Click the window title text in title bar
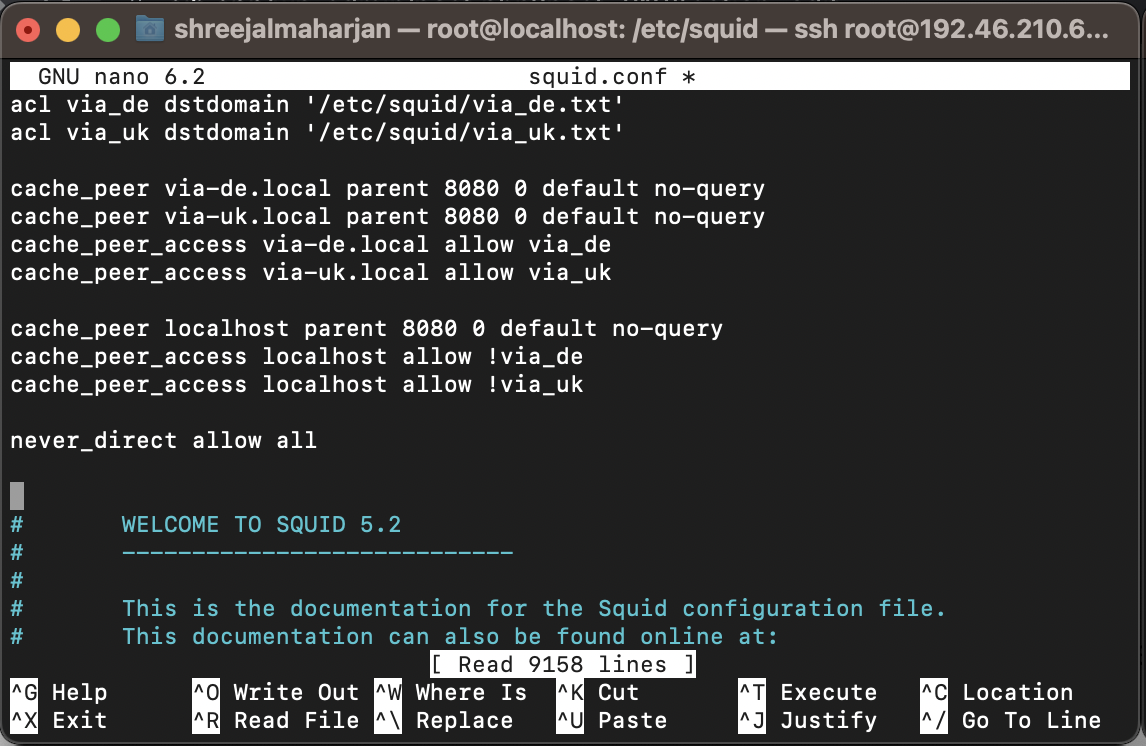 (640, 30)
